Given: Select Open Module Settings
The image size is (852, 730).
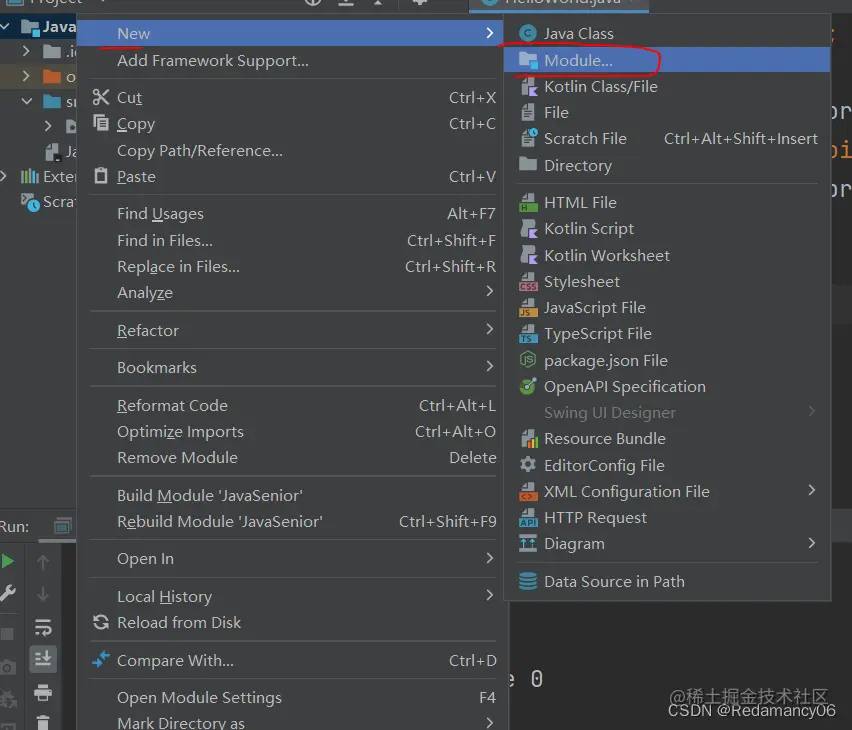Looking at the screenshot, I should coord(199,697).
